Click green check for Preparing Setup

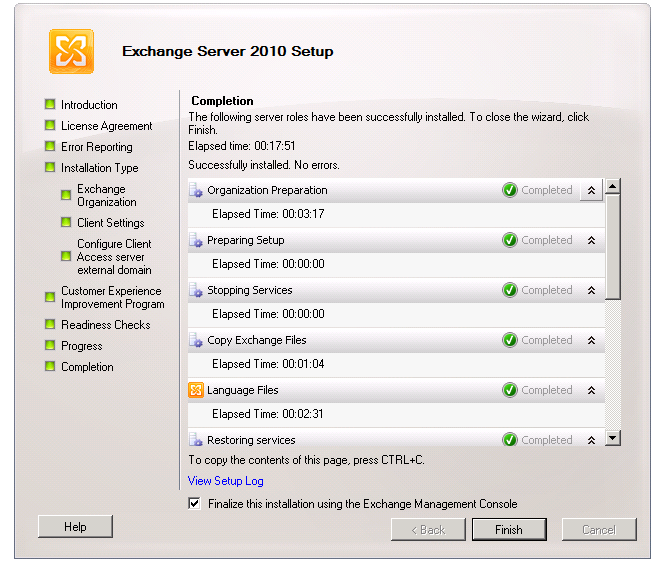[510, 240]
